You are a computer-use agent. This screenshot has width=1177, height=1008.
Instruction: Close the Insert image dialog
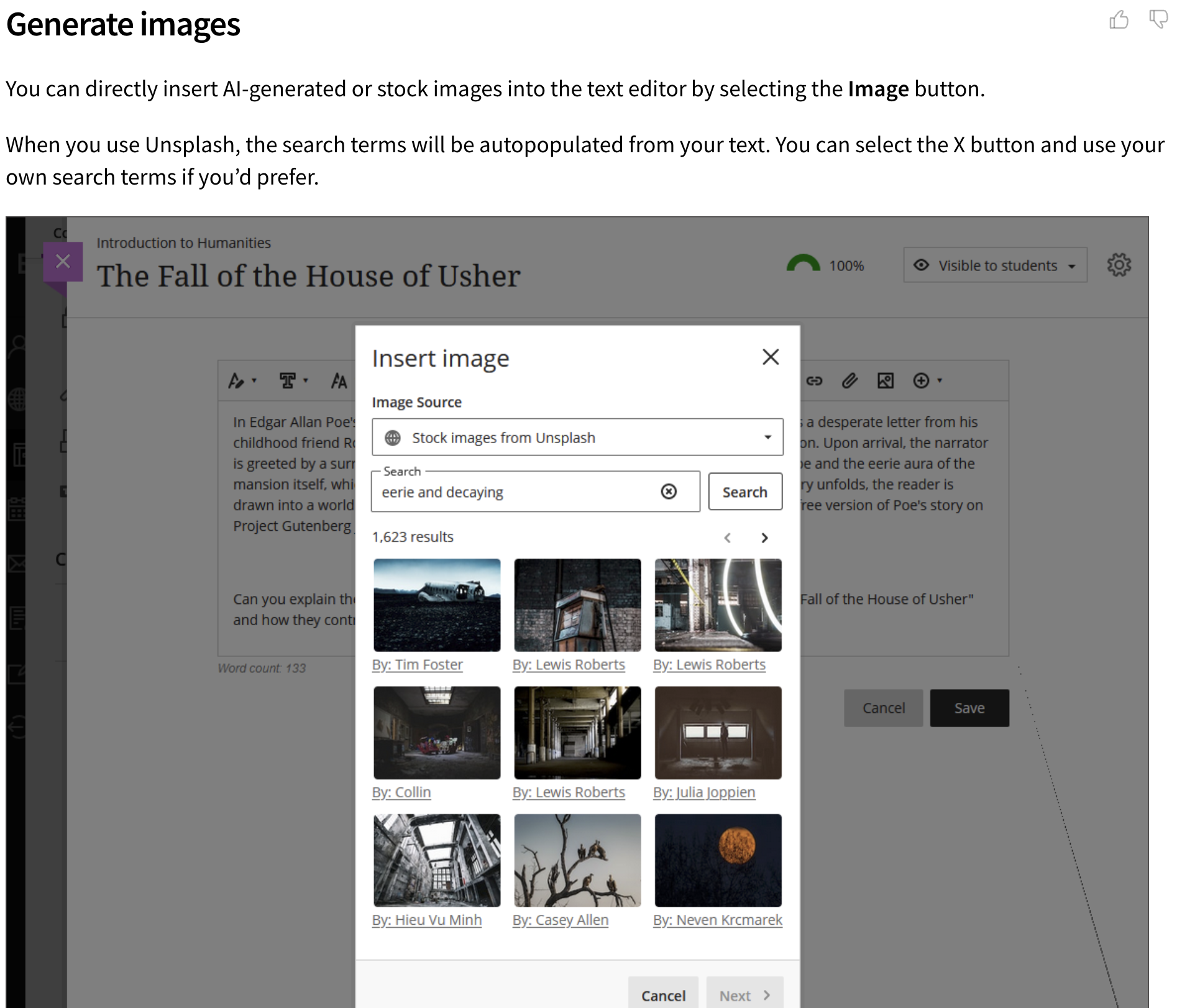(771, 357)
